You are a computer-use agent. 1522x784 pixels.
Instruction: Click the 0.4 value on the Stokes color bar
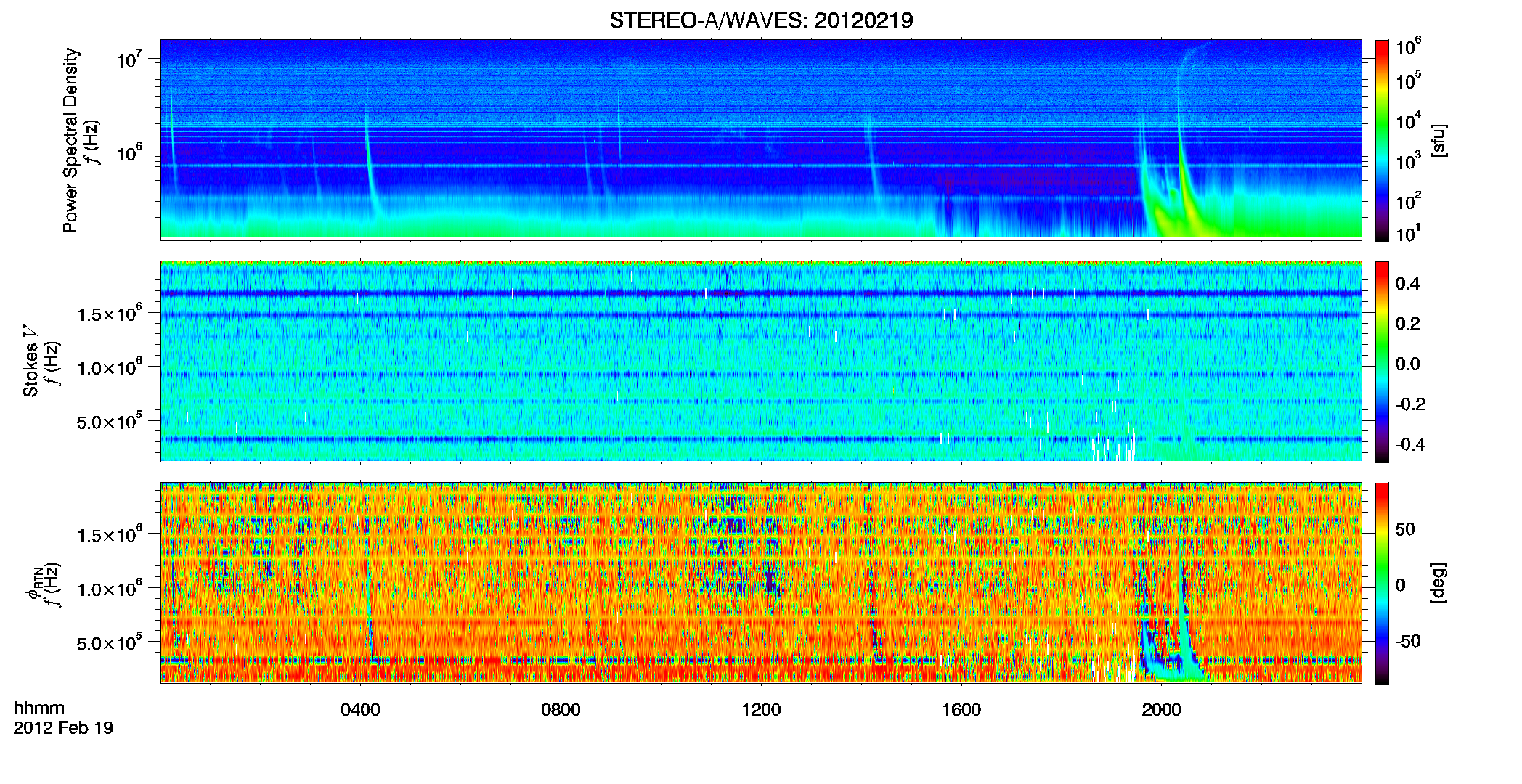pyautogui.click(x=1407, y=284)
